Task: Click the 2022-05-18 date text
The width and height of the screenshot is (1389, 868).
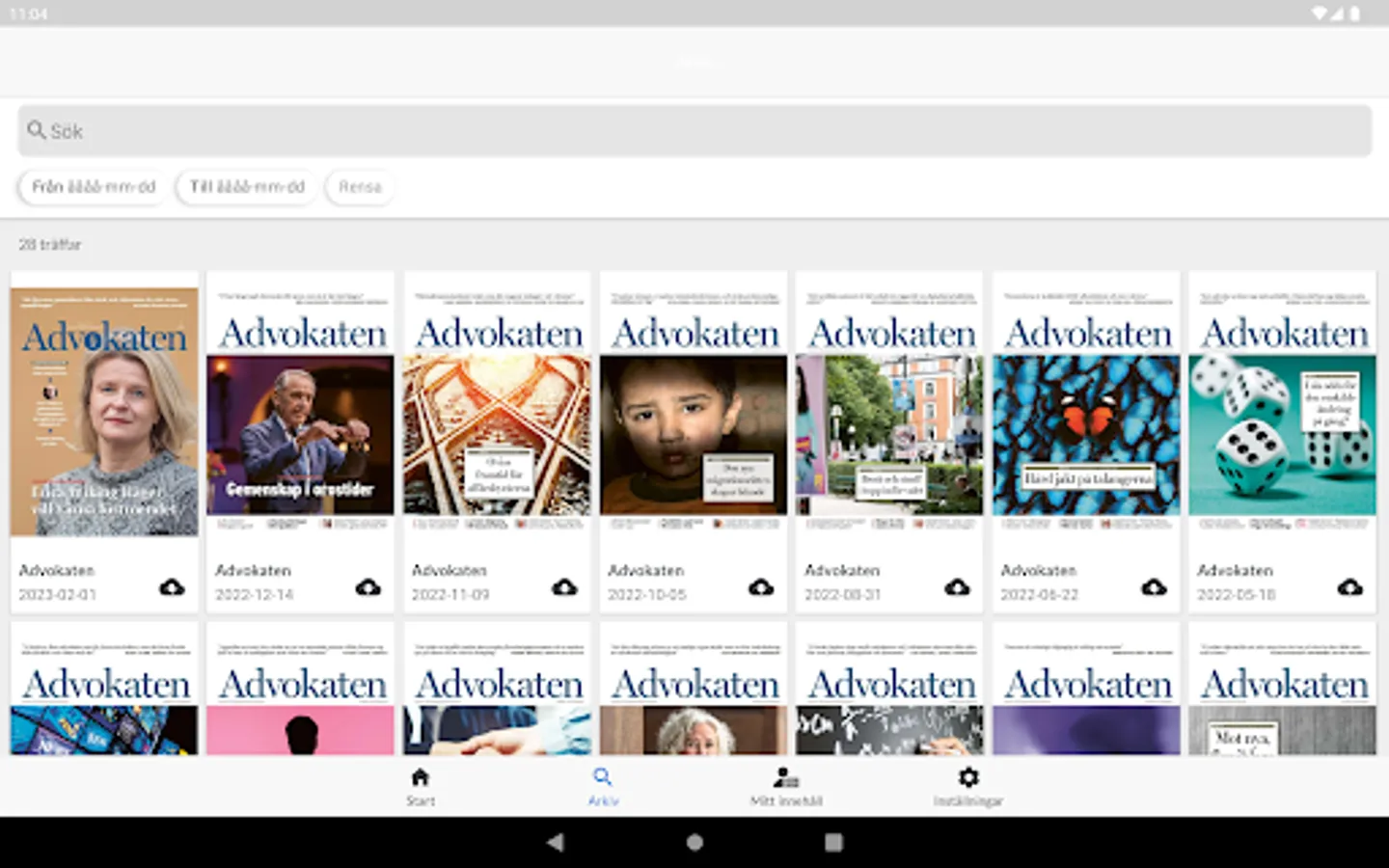Action: (x=1236, y=594)
